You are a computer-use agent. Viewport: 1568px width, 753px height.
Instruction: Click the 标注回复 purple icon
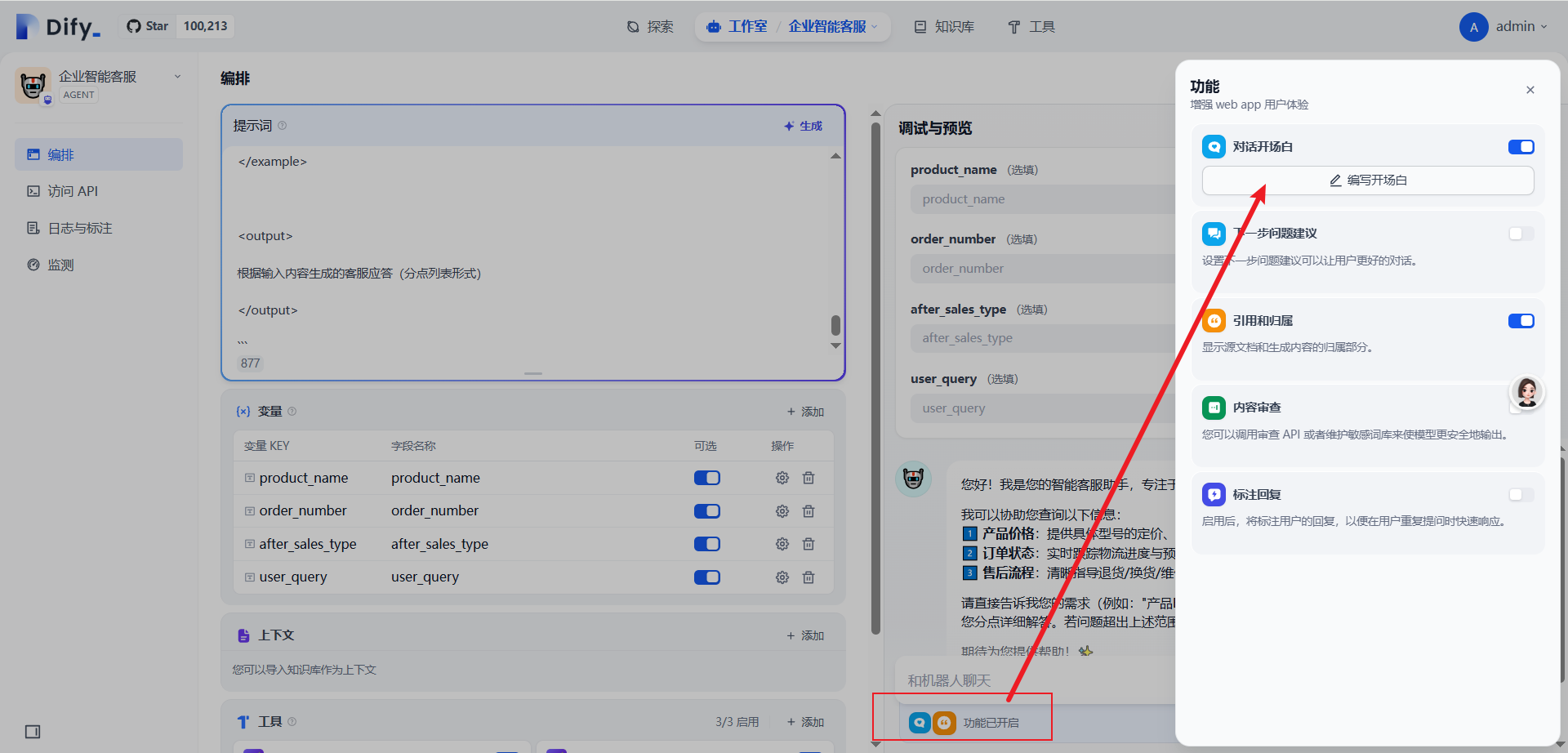(1214, 495)
